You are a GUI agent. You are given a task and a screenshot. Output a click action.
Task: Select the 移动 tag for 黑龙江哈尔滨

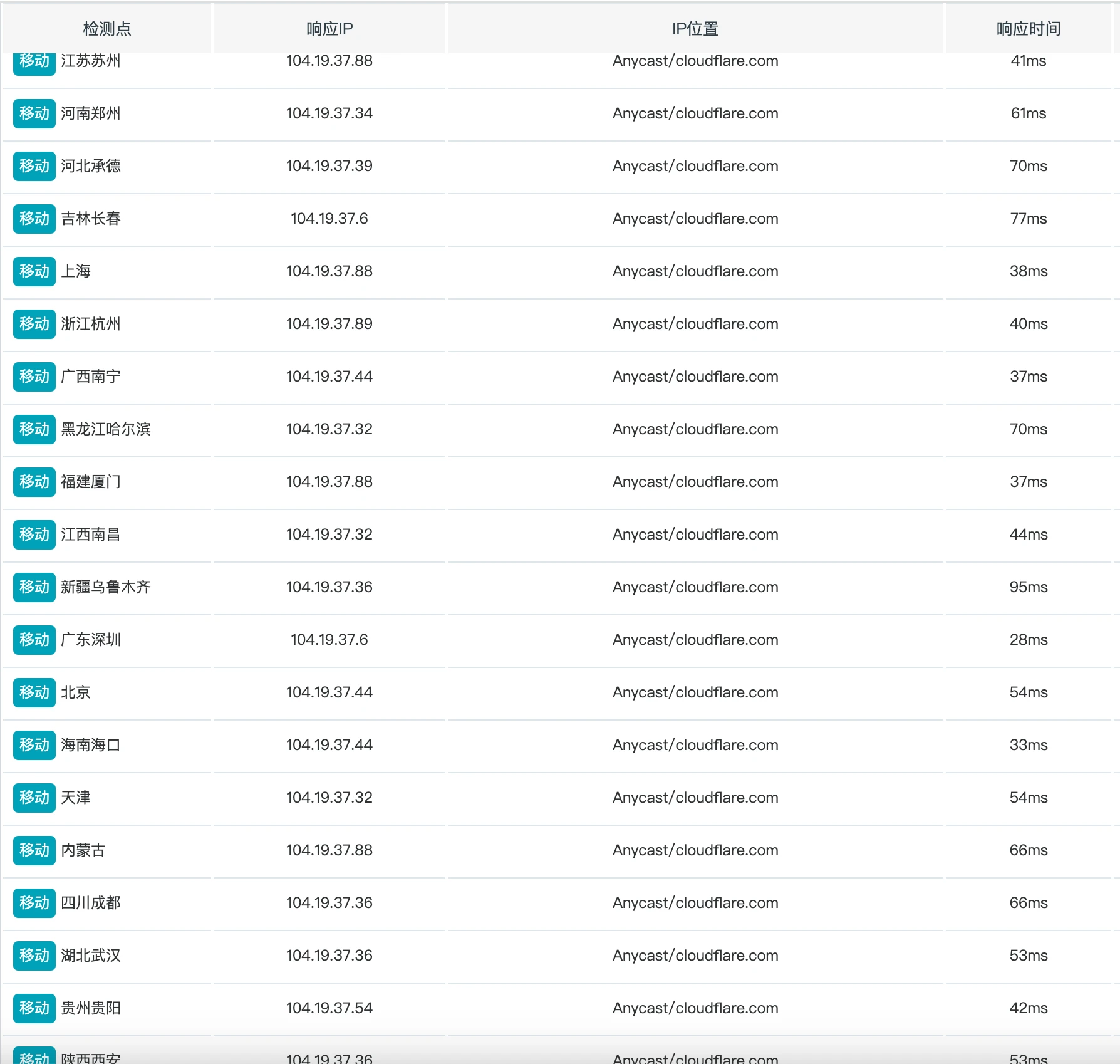(x=34, y=429)
